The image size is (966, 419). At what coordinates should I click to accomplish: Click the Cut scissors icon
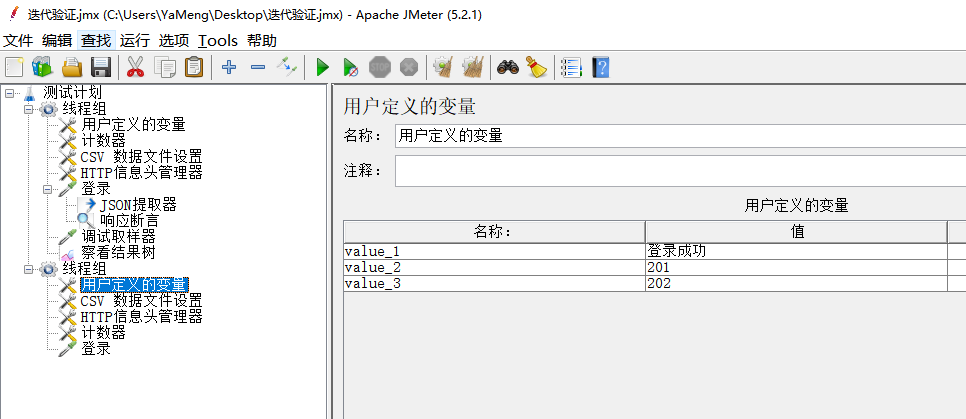point(135,67)
